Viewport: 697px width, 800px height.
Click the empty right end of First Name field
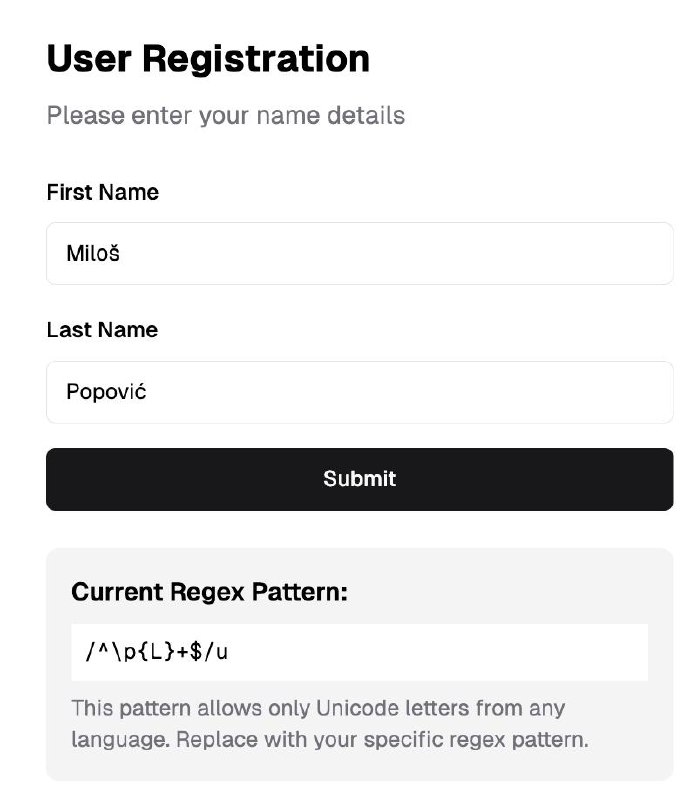pyautogui.click(x=600, y=253)
